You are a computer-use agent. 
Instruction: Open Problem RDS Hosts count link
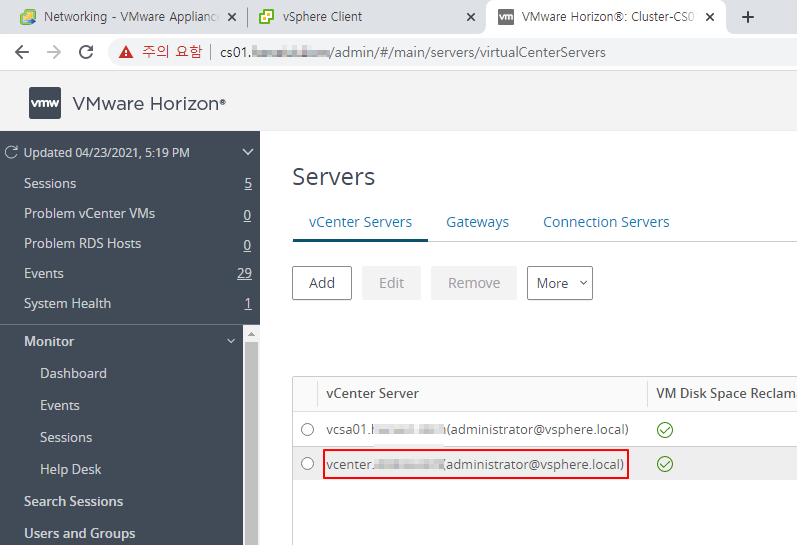[x=247, y=245]
